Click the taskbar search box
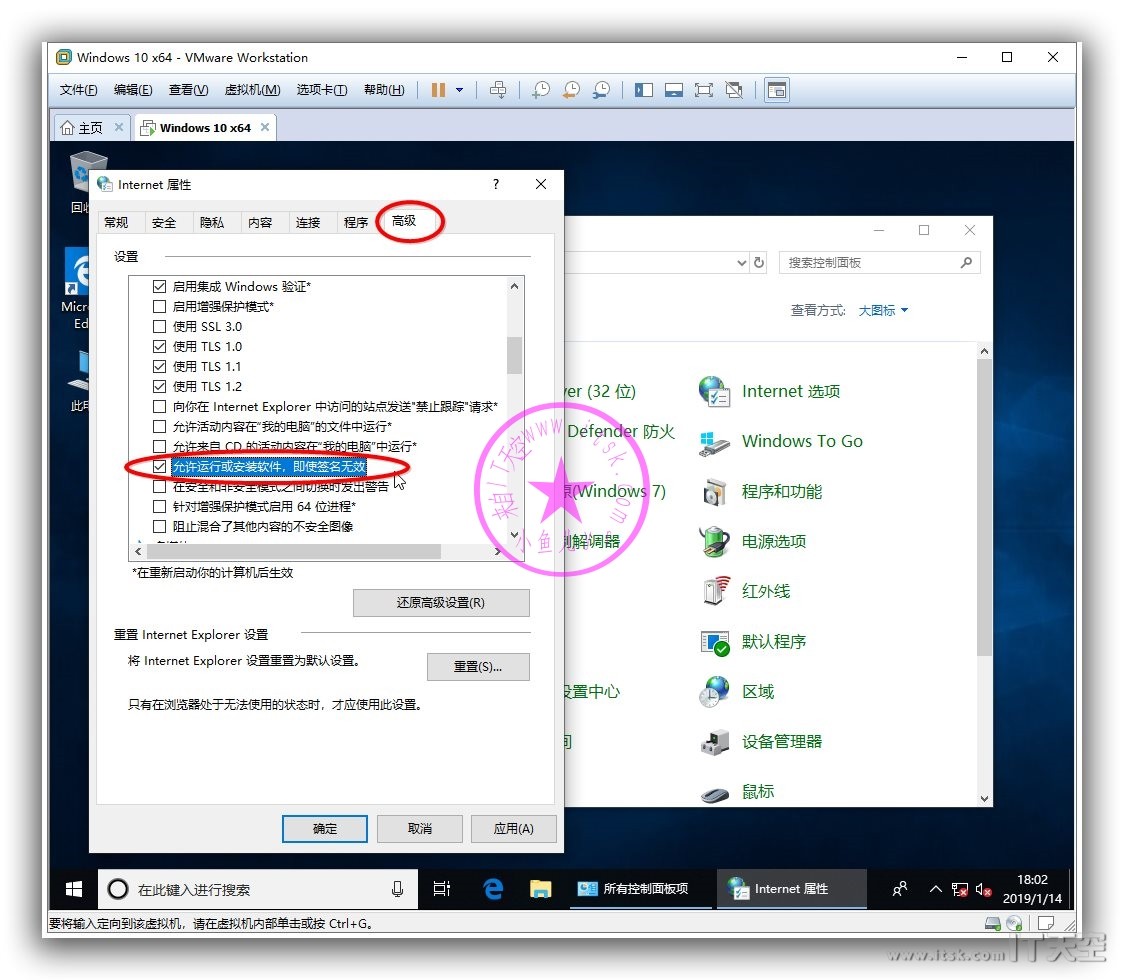 [257, 890]
